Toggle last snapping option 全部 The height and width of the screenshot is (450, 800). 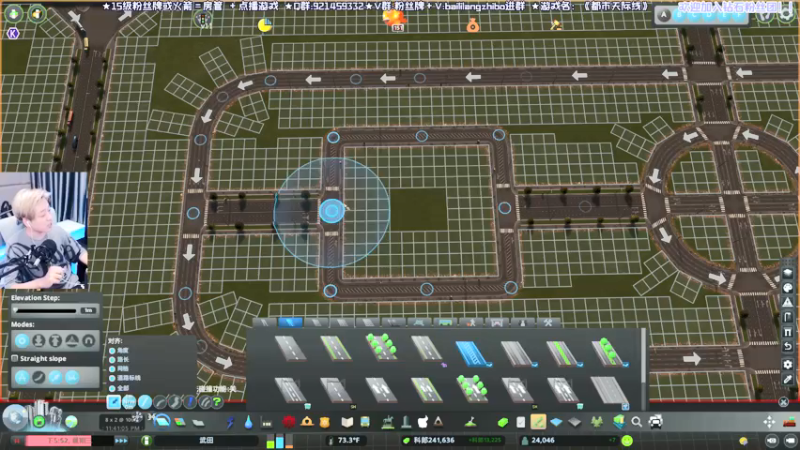(112, 388)
